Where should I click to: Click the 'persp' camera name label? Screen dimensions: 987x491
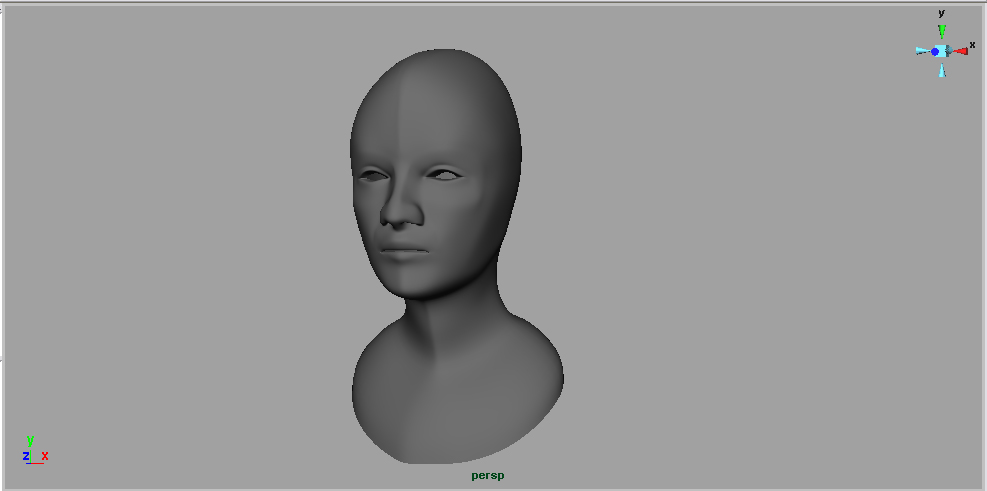click(x=488, y=475)
